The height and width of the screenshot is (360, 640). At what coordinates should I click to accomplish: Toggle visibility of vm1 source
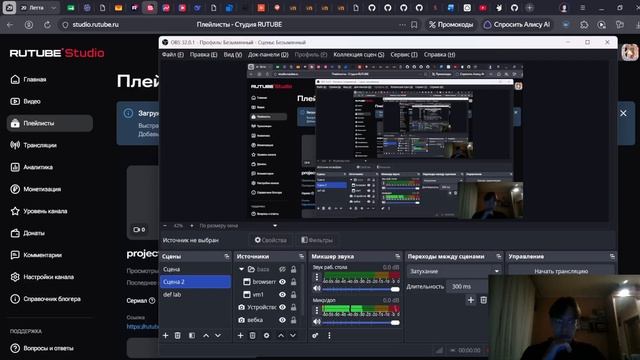pyautogui.click(x=282, y=294)
